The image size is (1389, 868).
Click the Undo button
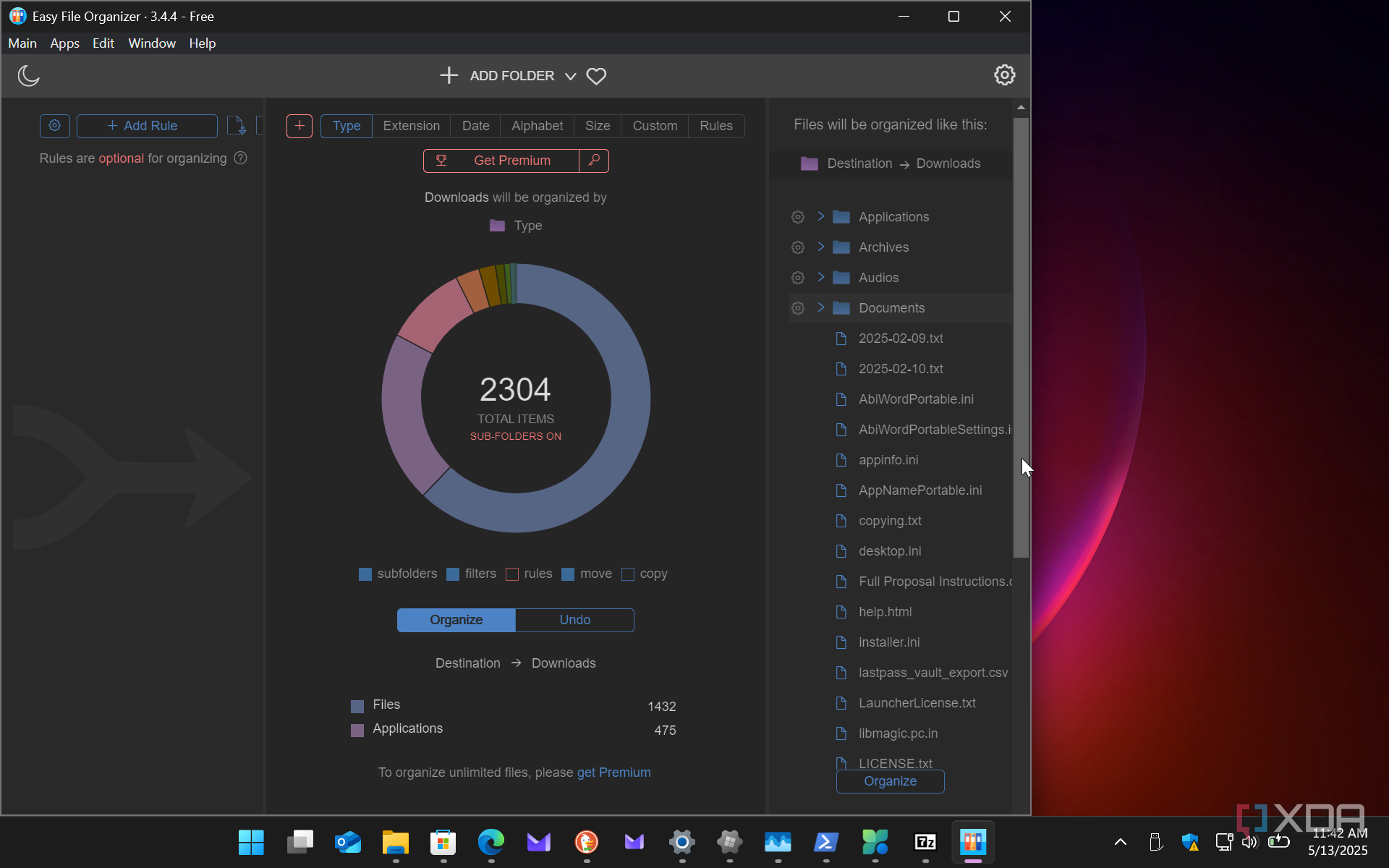pyautogui.click(x=574, y=620)
